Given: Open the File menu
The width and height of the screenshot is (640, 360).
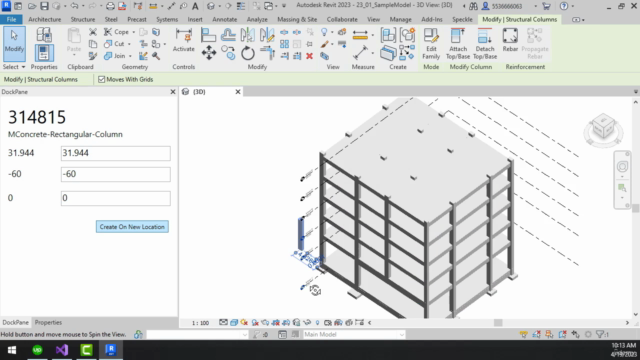Looking at the screenshot, I should (x=11, y=19).
